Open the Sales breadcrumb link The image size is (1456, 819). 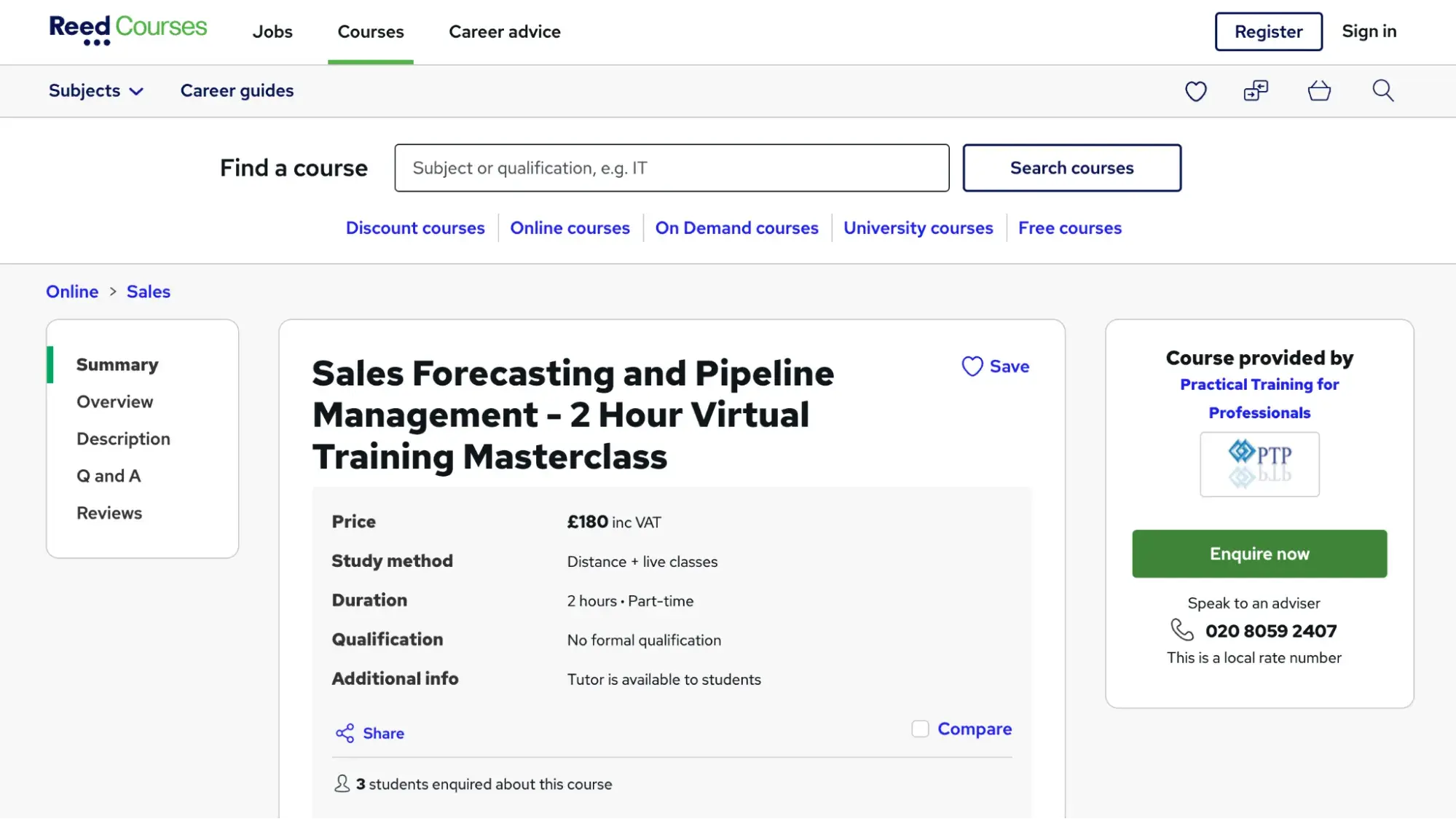coord(148,291)
